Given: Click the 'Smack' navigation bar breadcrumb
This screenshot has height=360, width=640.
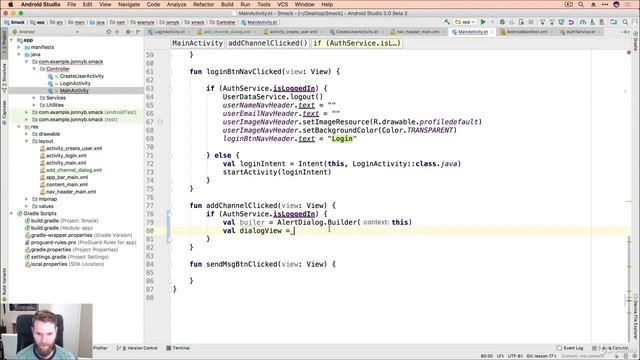Looking at the screenshot, I should (15, 22).
